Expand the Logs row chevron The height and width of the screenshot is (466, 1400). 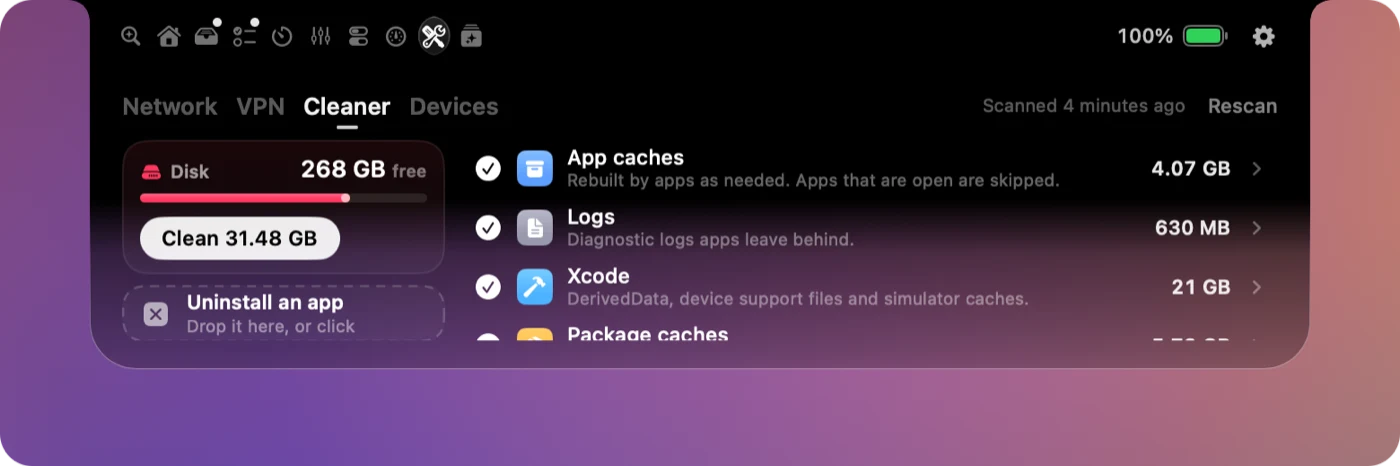coord(1257,228)
